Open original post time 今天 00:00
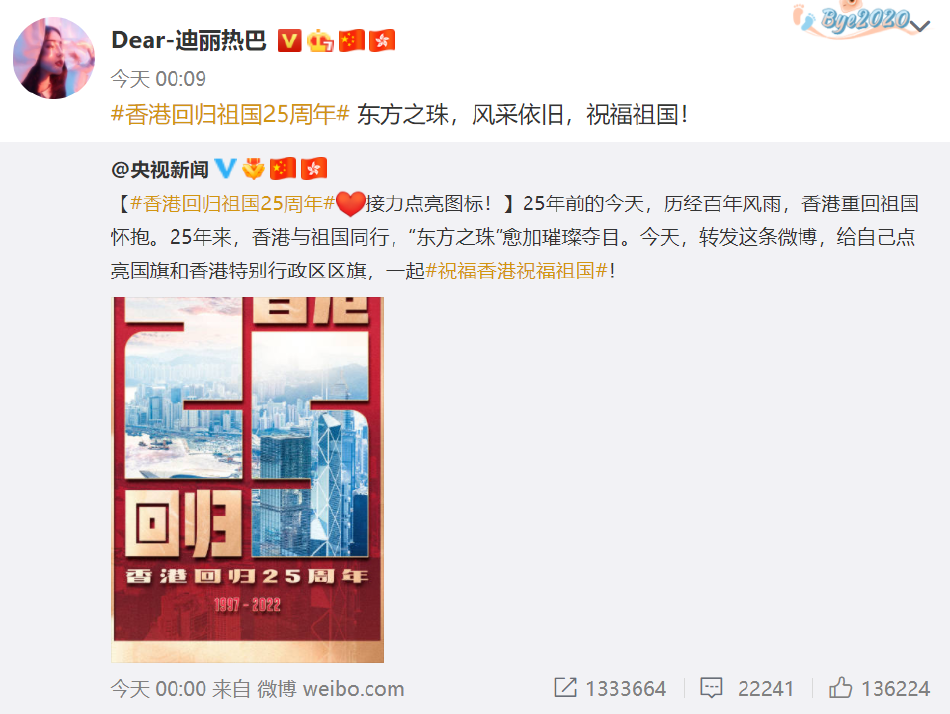The width and height of the screenshot is (950, 714). pyautogui.click(x=159, y=689)
